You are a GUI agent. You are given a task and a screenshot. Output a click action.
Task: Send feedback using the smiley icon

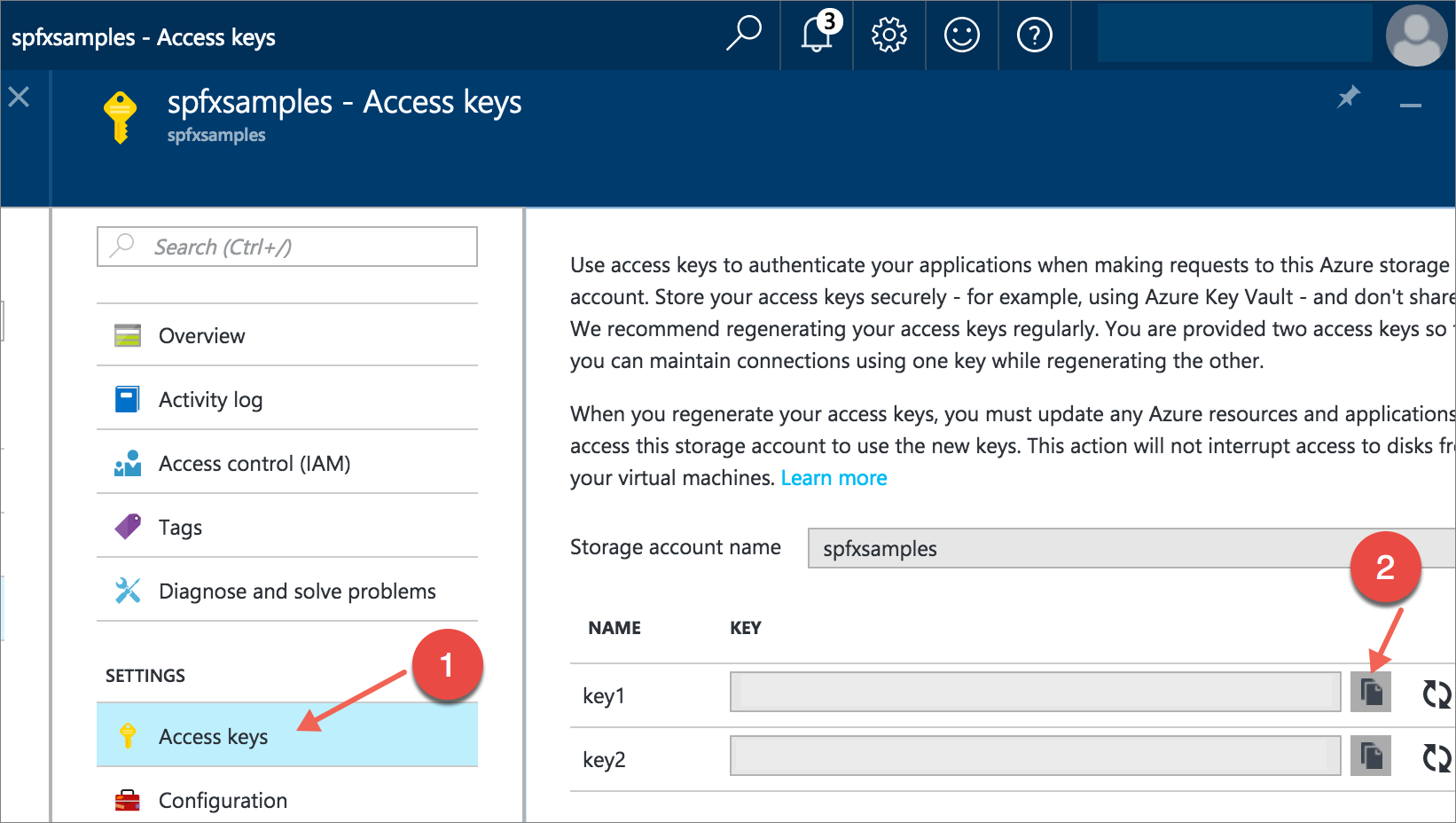(x=961, y=35)
